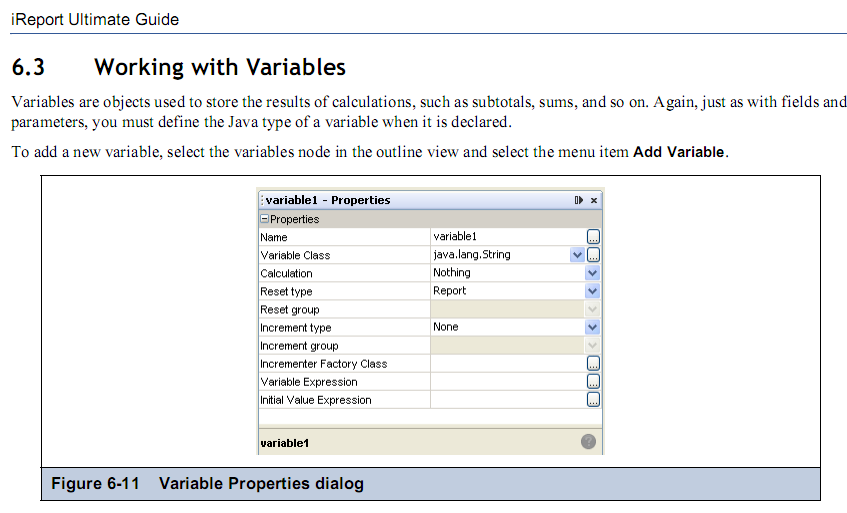Open the Variable Class dropdown arrow
This screenshot has width=847, height=513.
[x=577, y=255]
